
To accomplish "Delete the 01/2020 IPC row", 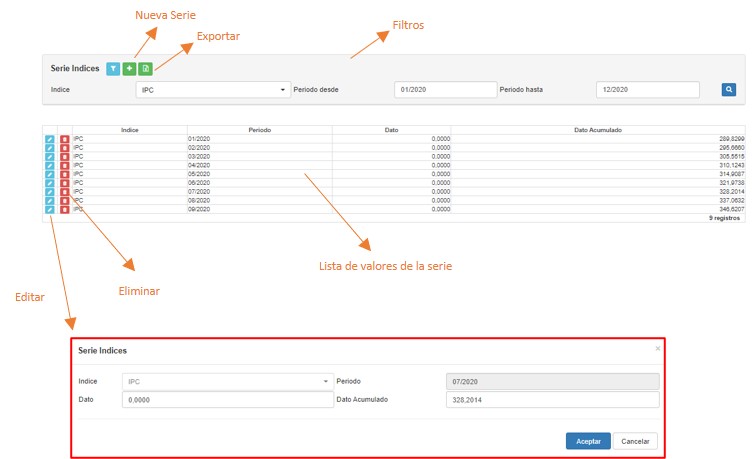I will (x=64, y=138).
